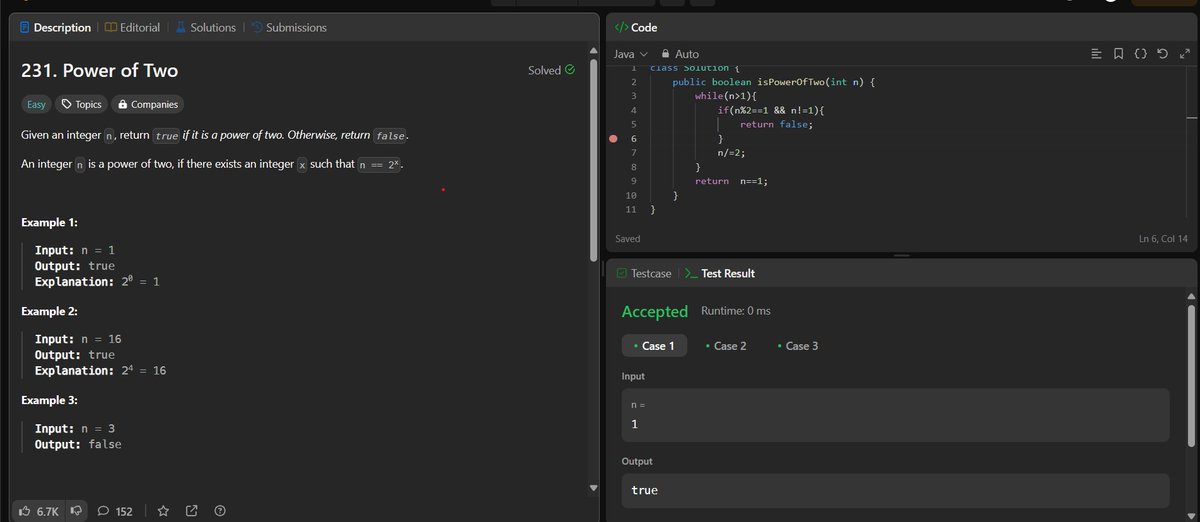Click the Saved status text

(628, 239)
